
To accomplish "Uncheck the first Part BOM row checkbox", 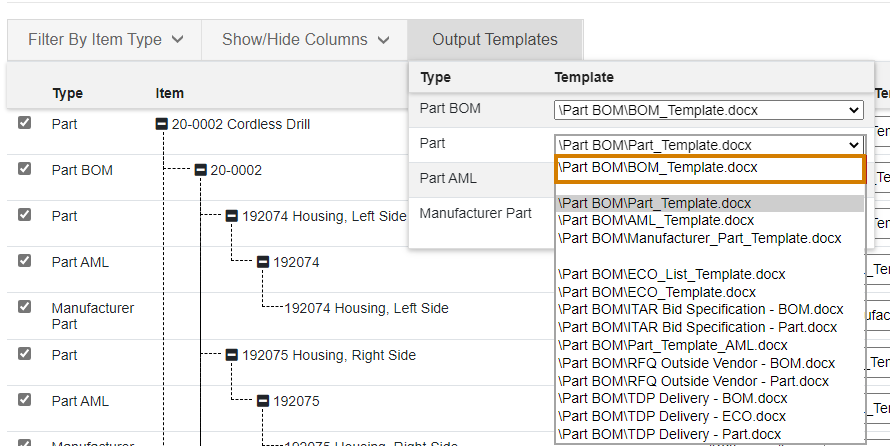I will [24, 169].
